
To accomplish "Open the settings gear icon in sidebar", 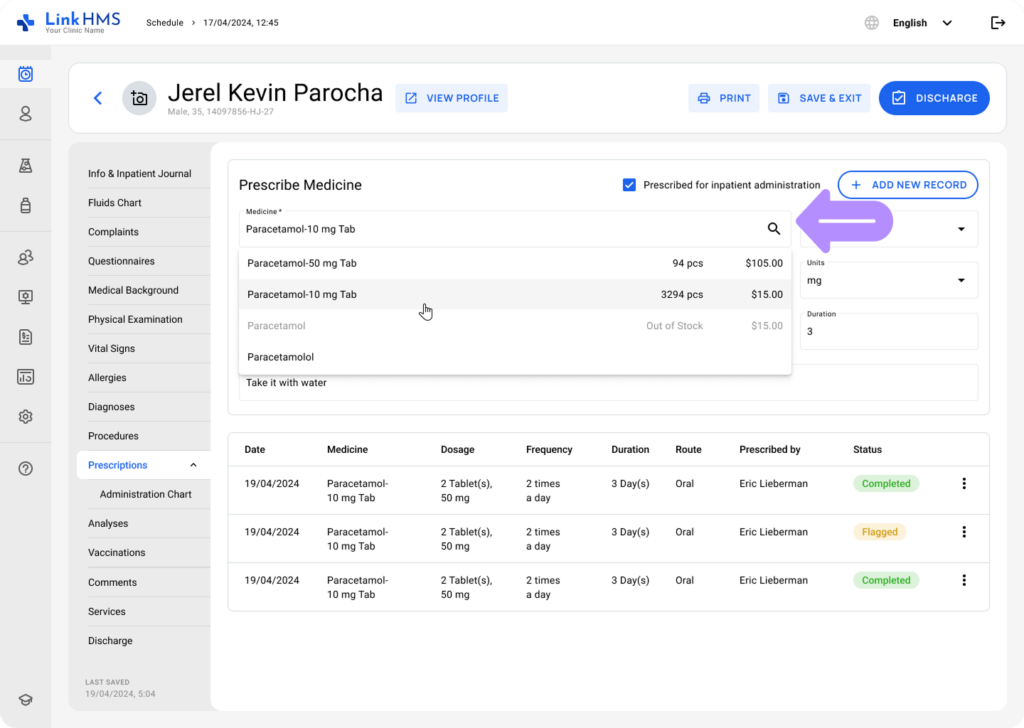I will click(x=26, y=417).
